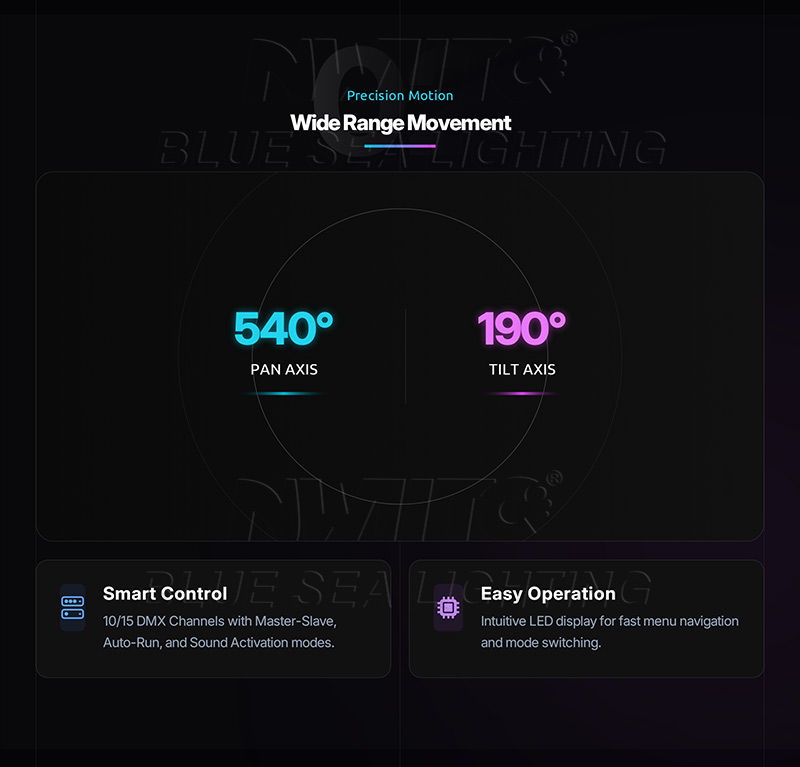Click the magenta line under TILT AXIS
Image resolution: width=800 pixels, height=767 pixels.
522,394
